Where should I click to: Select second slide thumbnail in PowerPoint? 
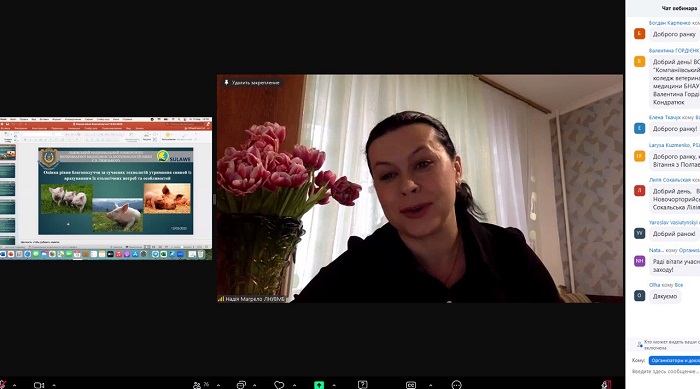coord(8,171)
